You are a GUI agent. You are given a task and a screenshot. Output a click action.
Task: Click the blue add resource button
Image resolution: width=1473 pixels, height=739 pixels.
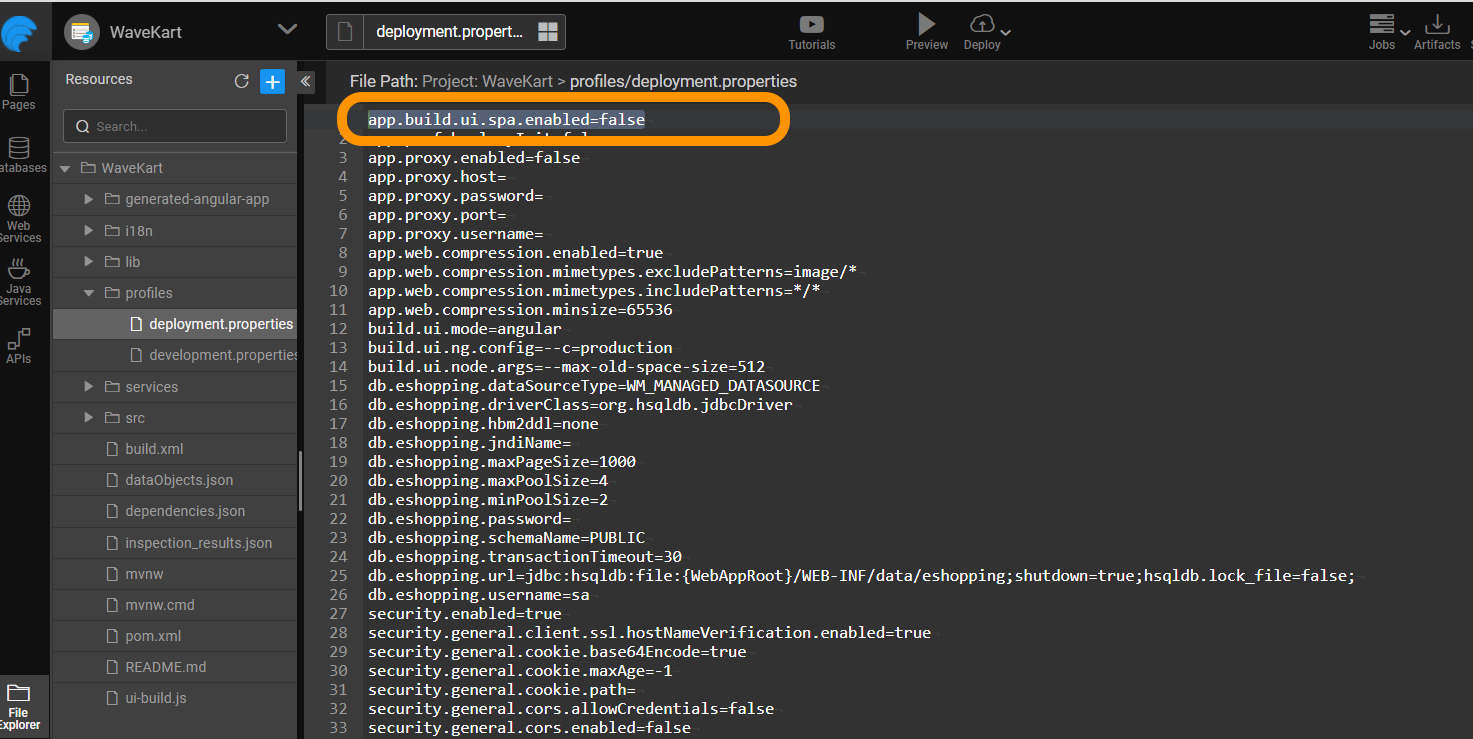272,81
